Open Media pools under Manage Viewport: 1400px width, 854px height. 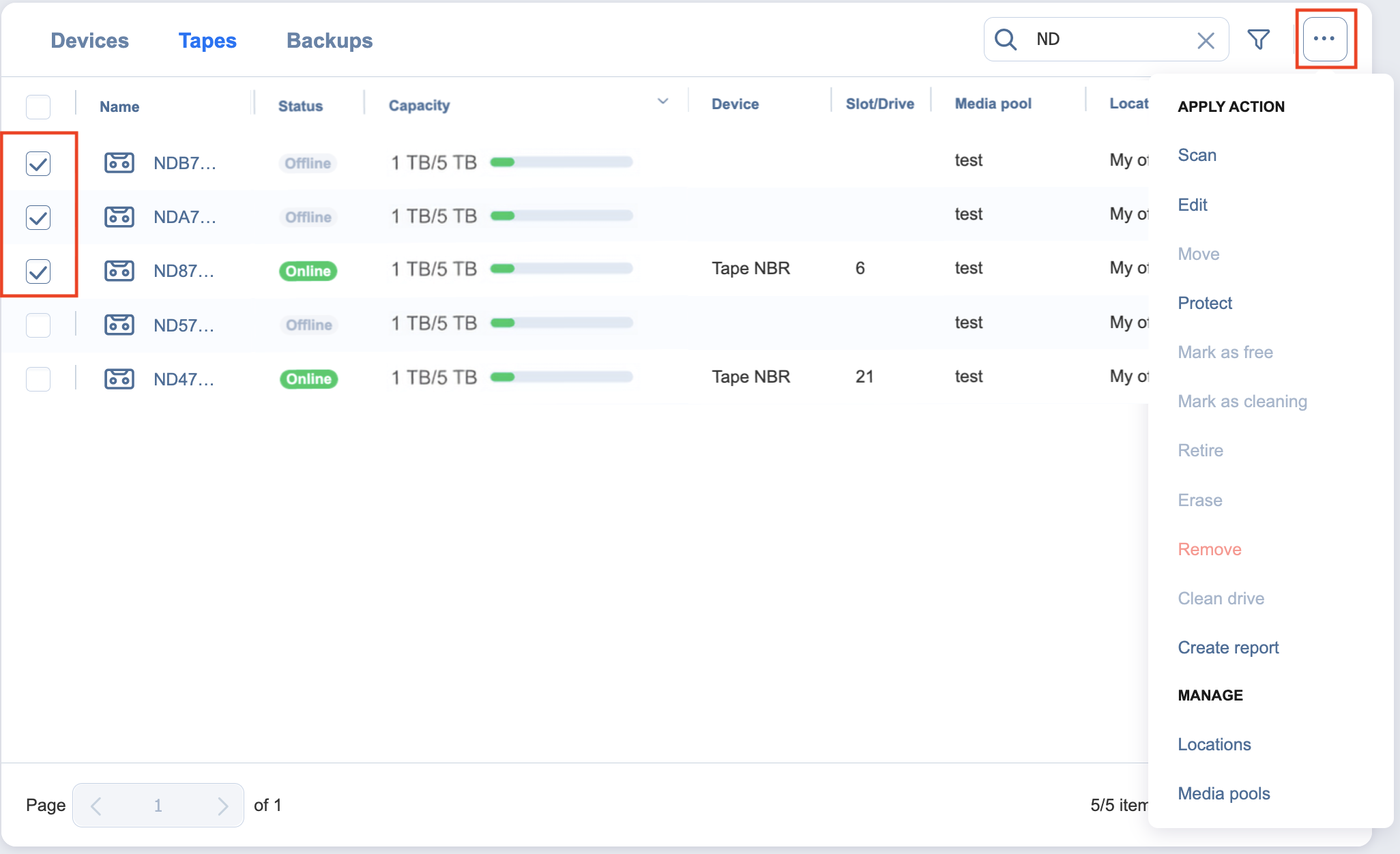[x=1223, y=793]
